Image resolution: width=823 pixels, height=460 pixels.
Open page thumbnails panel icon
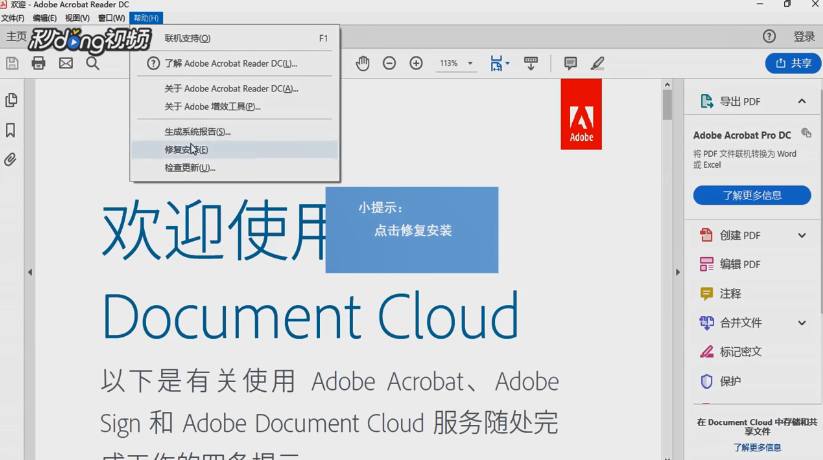point(11,100)
